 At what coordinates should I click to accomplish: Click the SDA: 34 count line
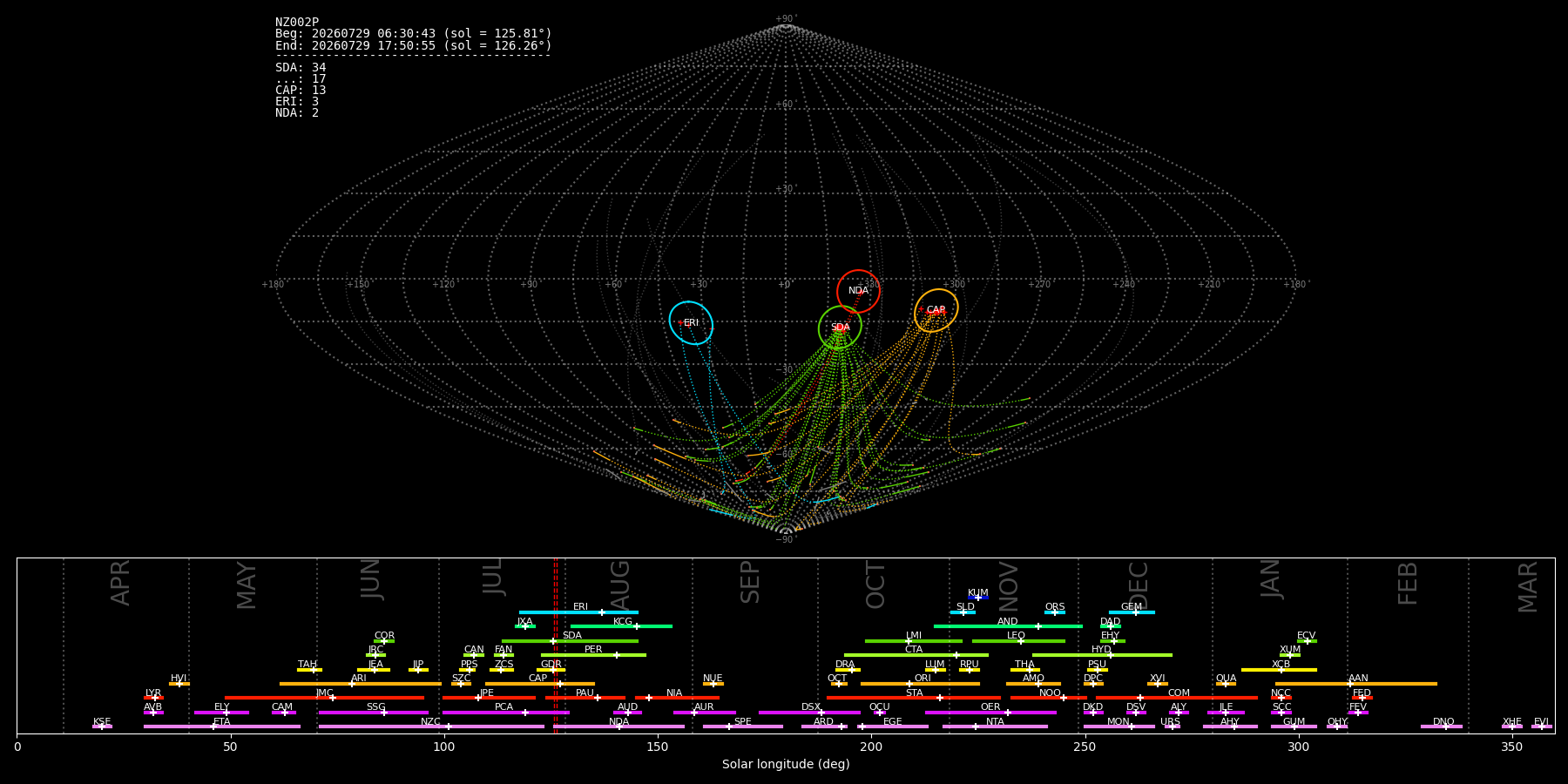click(301, 68)
